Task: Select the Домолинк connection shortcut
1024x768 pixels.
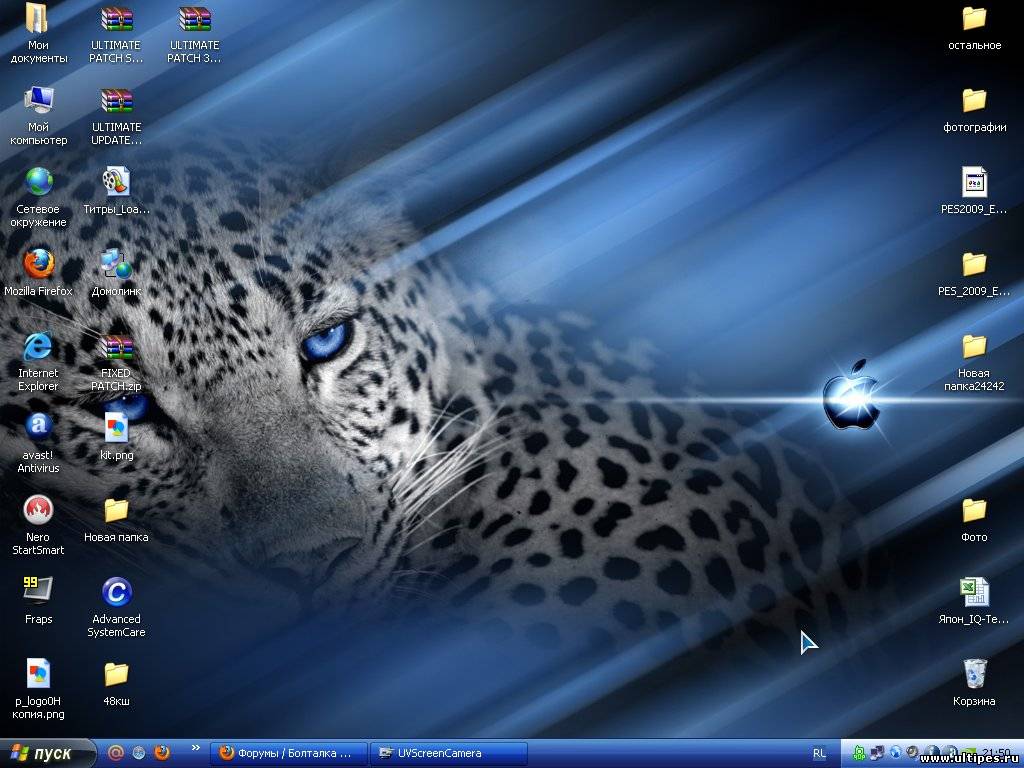Action: [117, 265]
